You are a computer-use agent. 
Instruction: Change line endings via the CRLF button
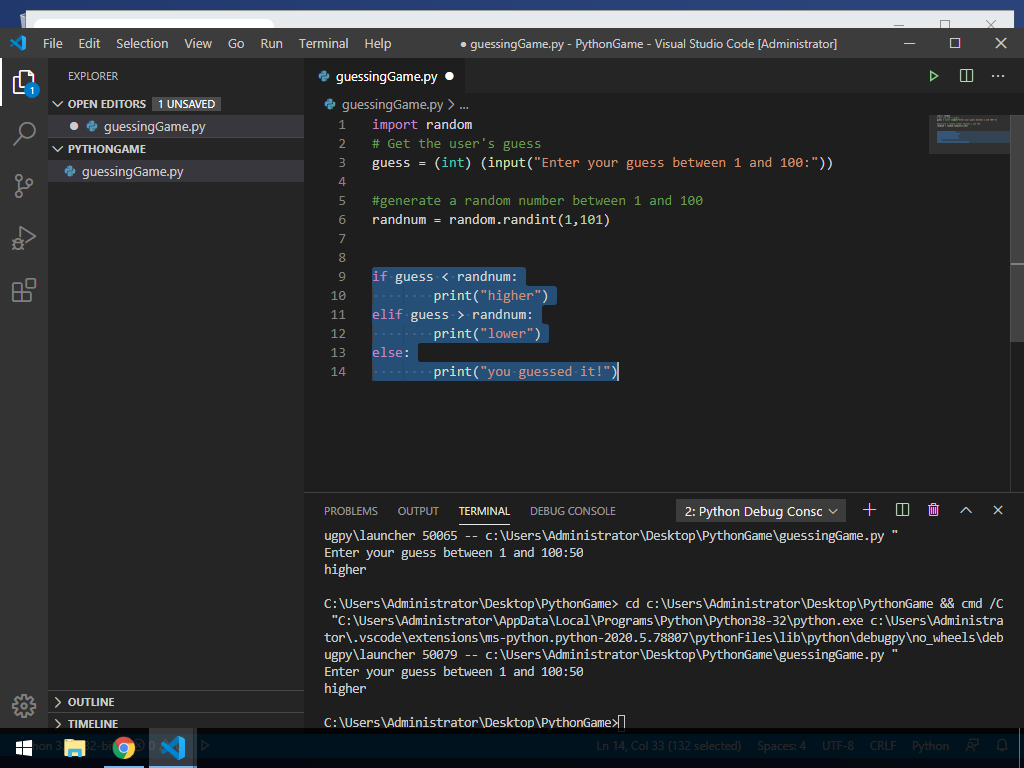click(882, 745)
